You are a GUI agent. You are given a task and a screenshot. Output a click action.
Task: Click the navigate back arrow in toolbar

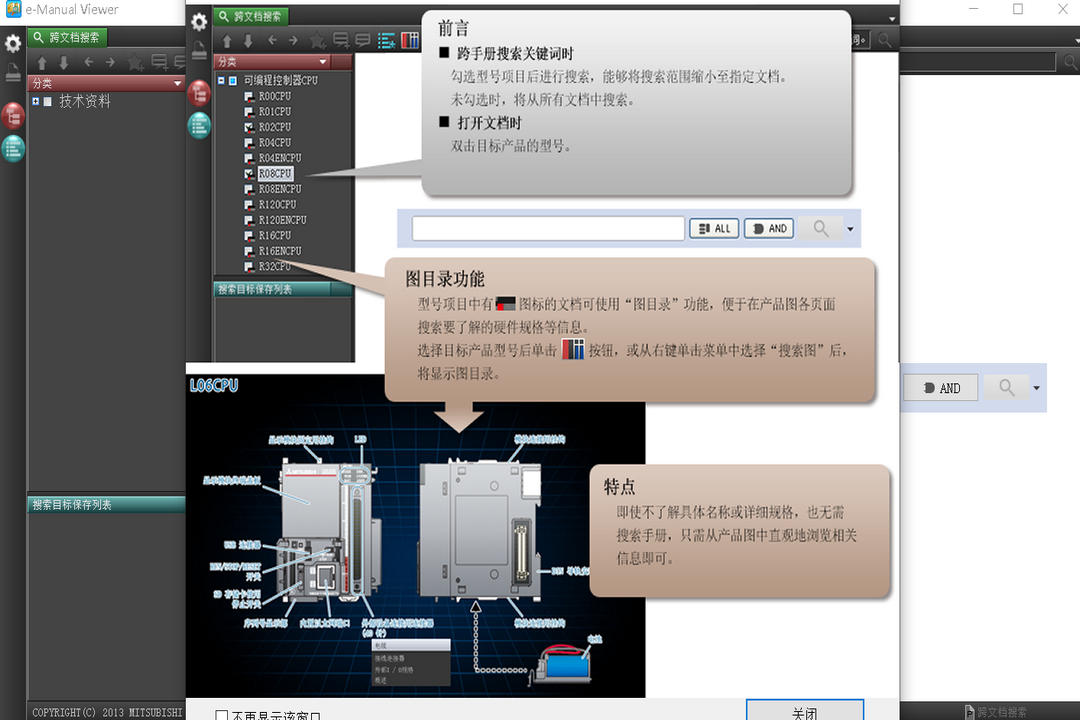coord(271,40)
